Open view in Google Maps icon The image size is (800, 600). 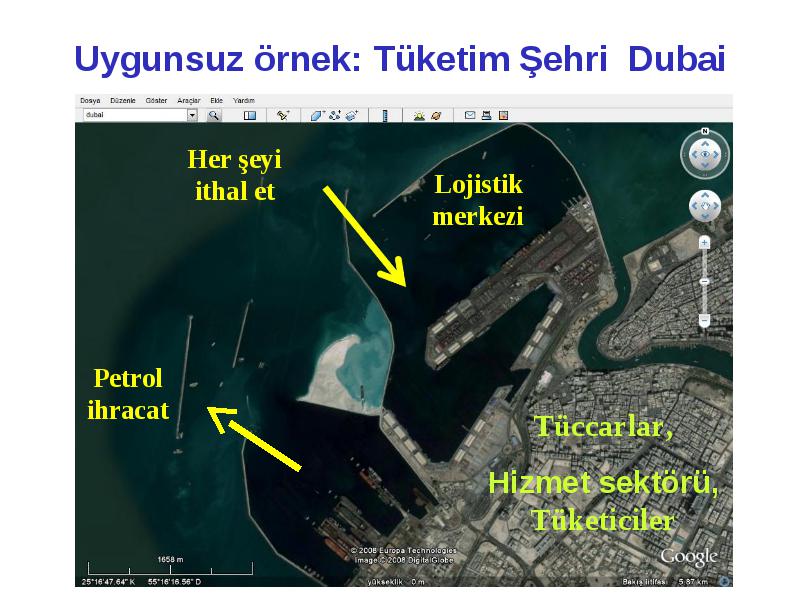504,115
